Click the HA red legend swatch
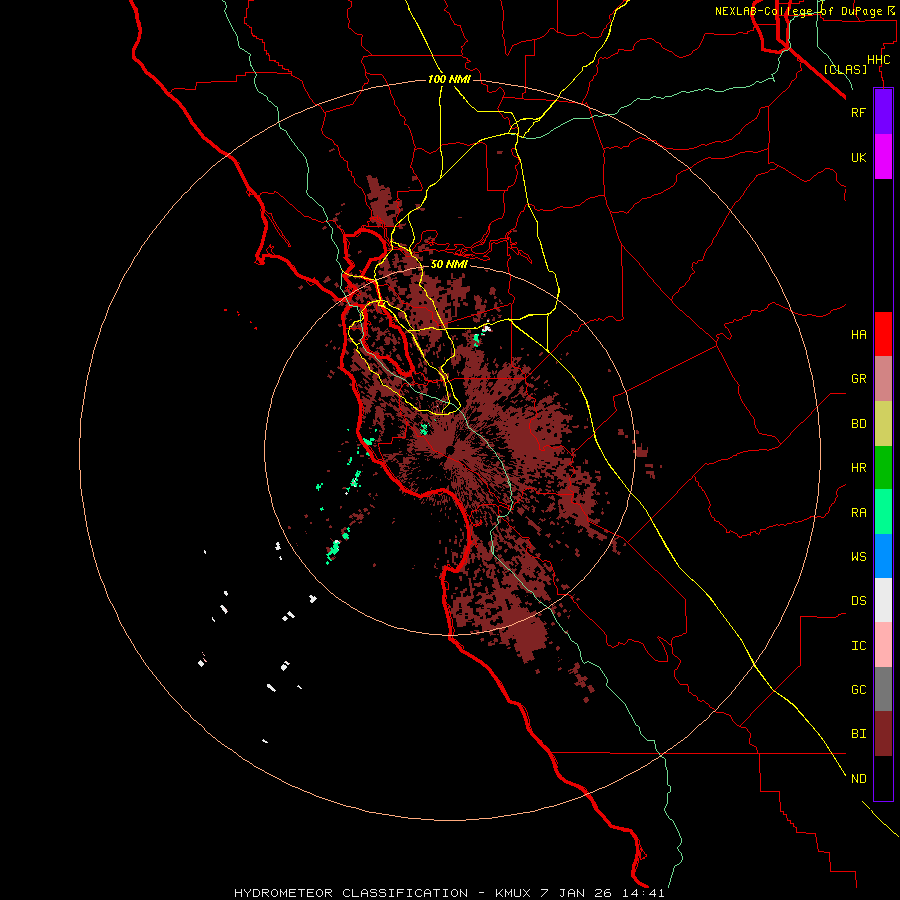Viewport: 900px width, 900px height. [x=883, y=334]
